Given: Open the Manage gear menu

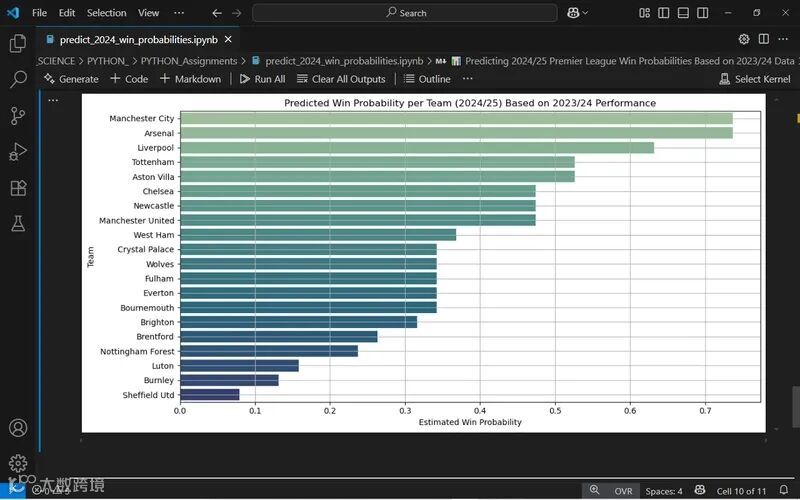Looking at the screenshot, I should click(x=18, y=463).
